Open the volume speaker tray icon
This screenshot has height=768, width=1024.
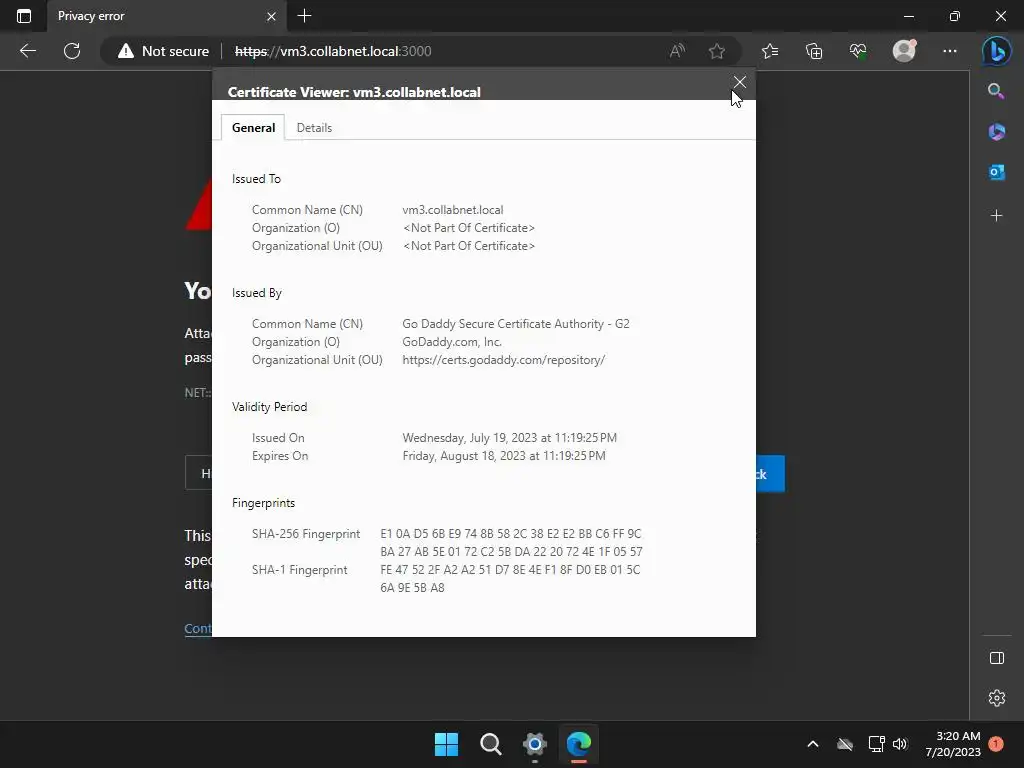[900, 744]
